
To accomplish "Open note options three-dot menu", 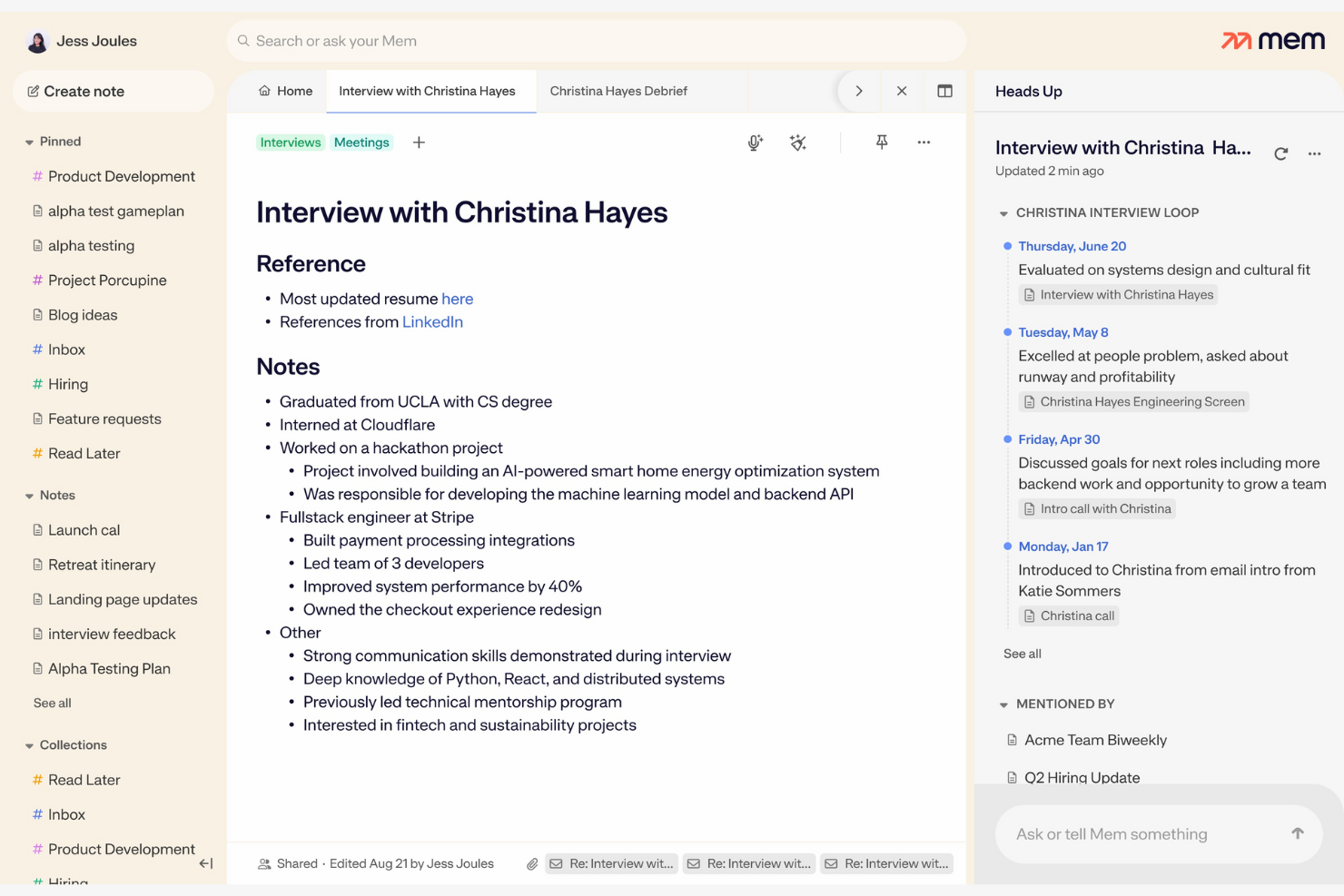I will pyautogui.click(x=924, y=143).
